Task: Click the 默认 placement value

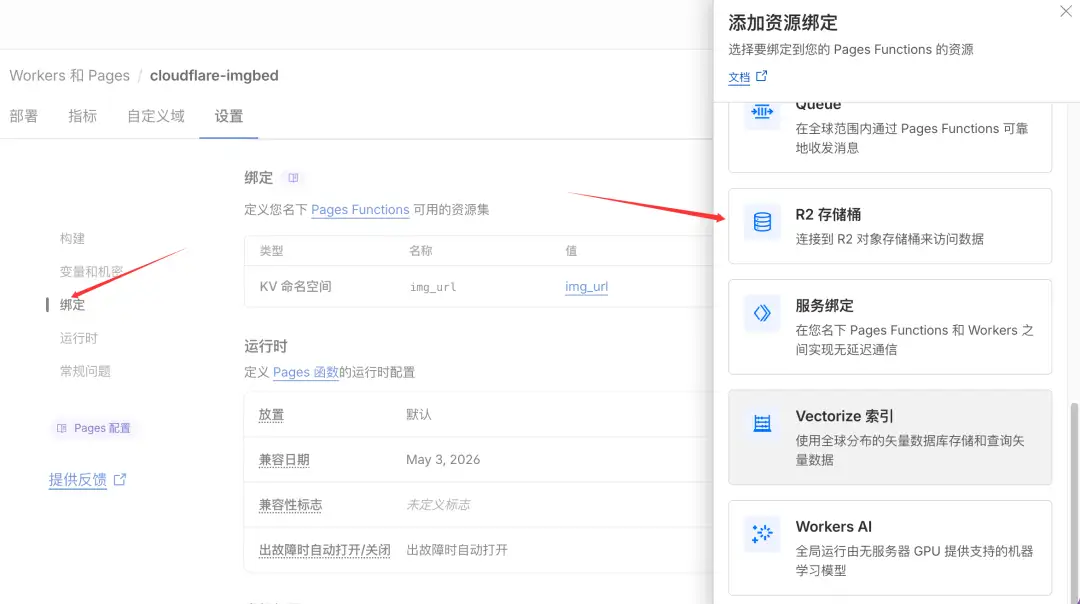Action: click(x=419, y=415)
